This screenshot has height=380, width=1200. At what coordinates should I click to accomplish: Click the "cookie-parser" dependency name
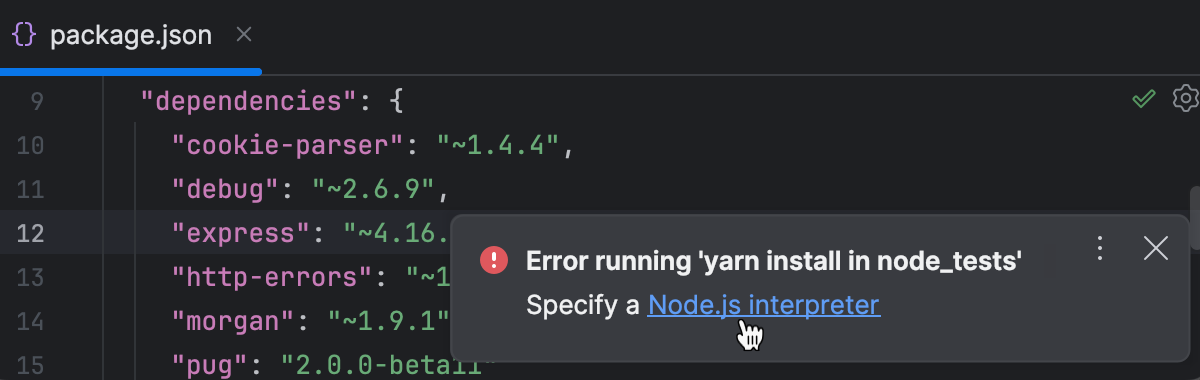288,145
